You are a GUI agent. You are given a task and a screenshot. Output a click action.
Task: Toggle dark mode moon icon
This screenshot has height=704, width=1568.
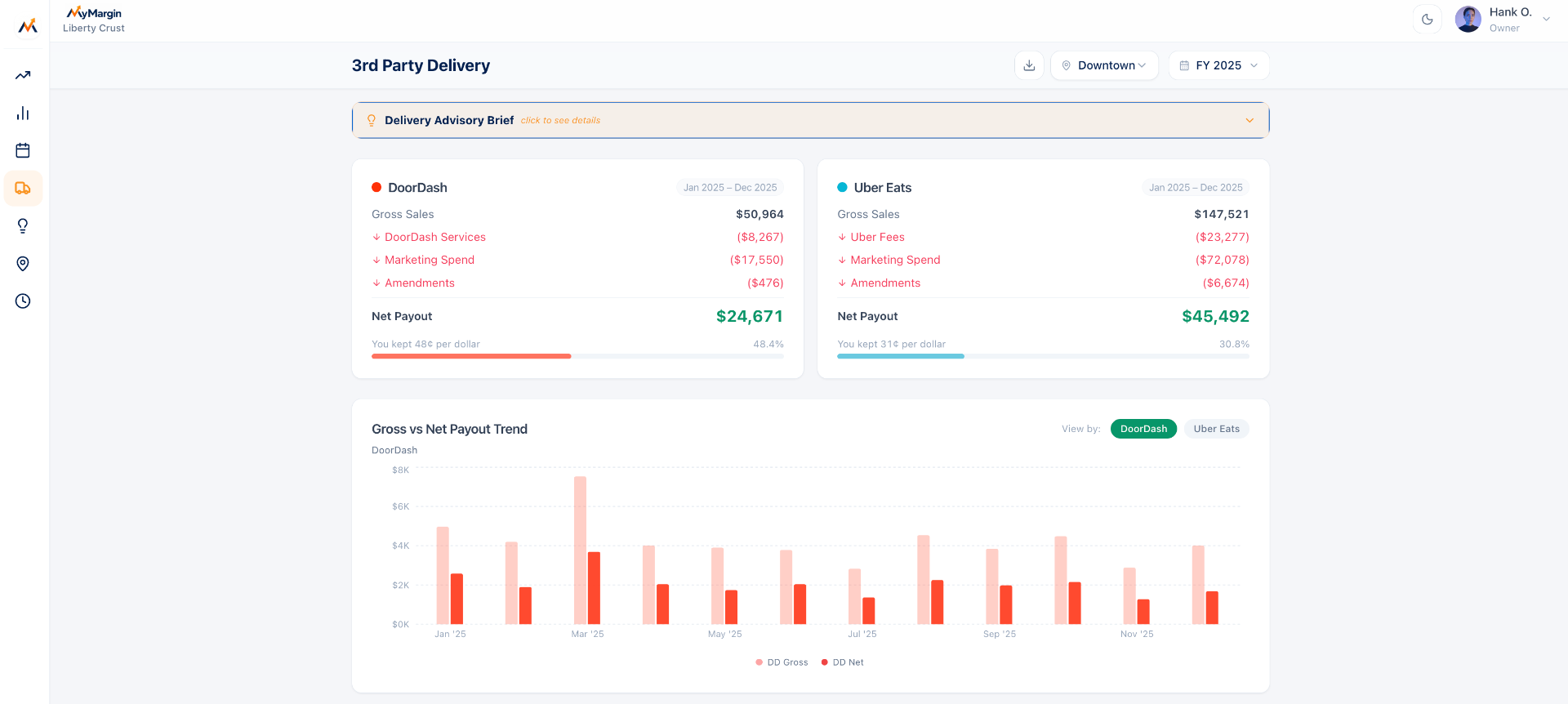pos(1428,20)
